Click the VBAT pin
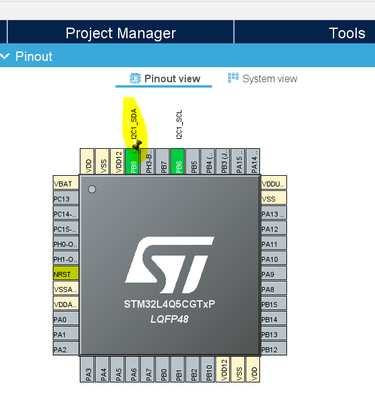The image size is (375, 400). pyautogui.click(x=66, y=183)
